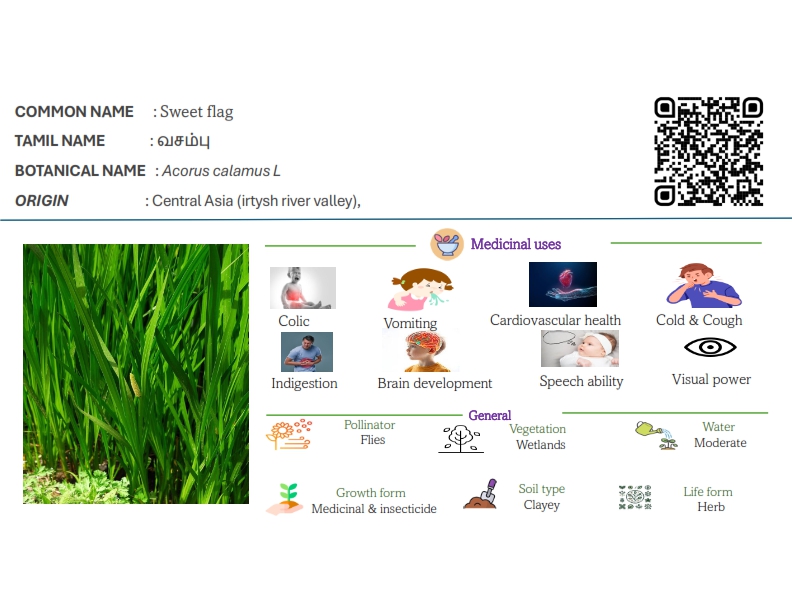This screenshot has height=612, width=792.
Task: Click the Visual power eye icon
Action: click(710, 348)
